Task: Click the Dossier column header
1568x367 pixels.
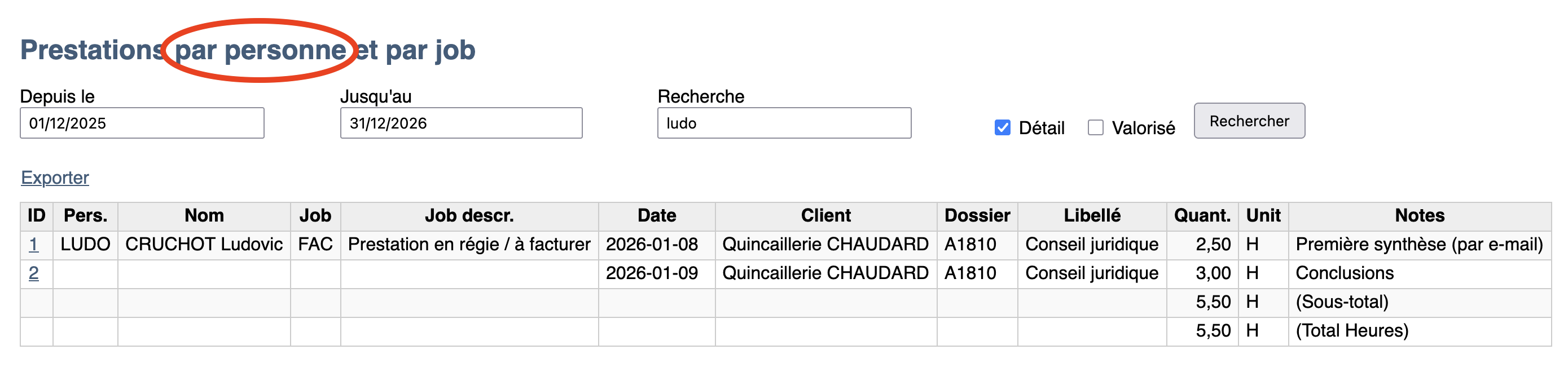Action: [977, 215]
